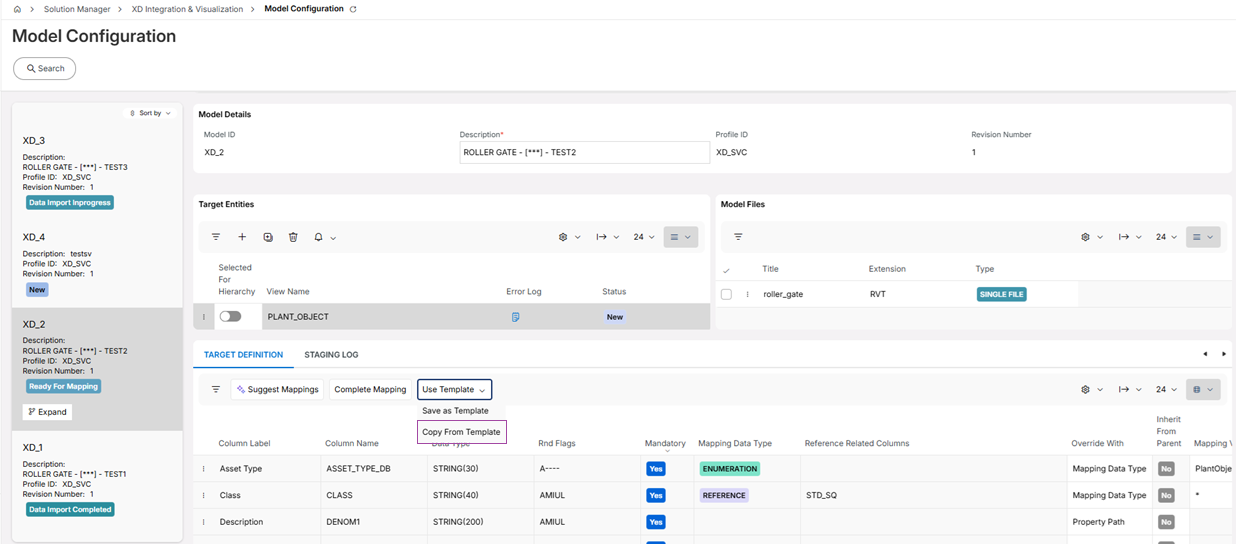
Task: Open PLANT_OBJECT error log icon
Action: point(515,317)
